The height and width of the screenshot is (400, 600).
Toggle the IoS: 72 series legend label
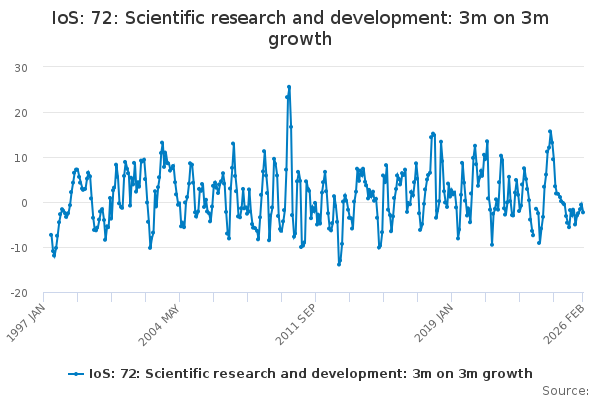(310, 374)
